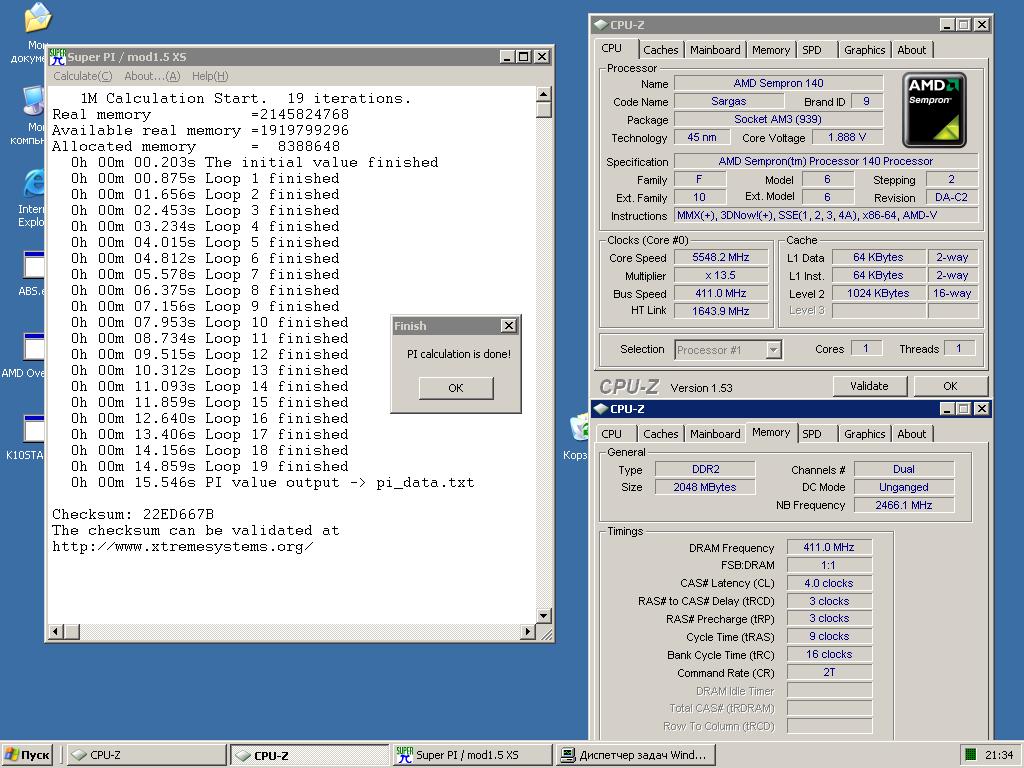Switch to Super PI taskbar button
The width and height of the screenshot is (1024, 768).
point(473,755)
